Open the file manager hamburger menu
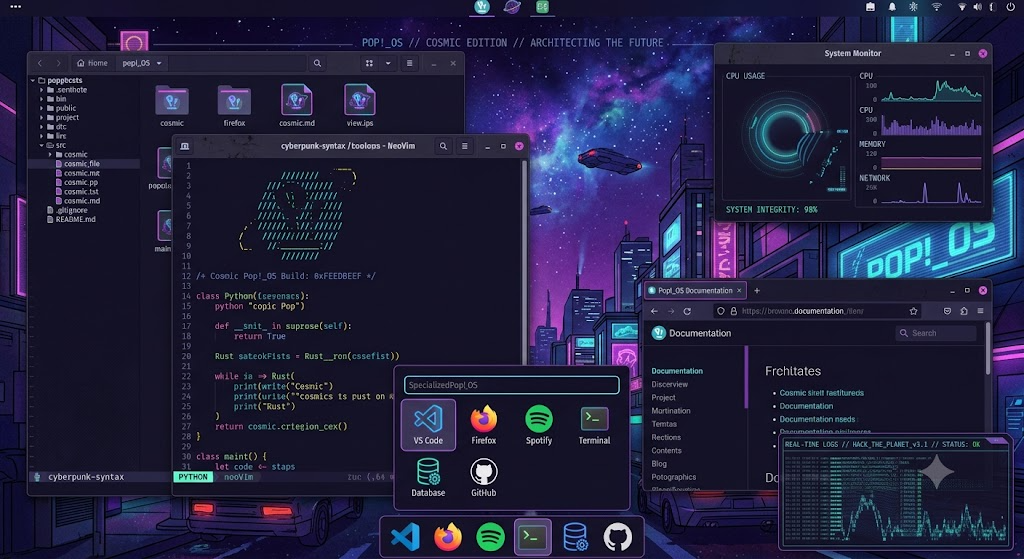Viewport: 1024px width, 559px height. (x=409, y=63)
